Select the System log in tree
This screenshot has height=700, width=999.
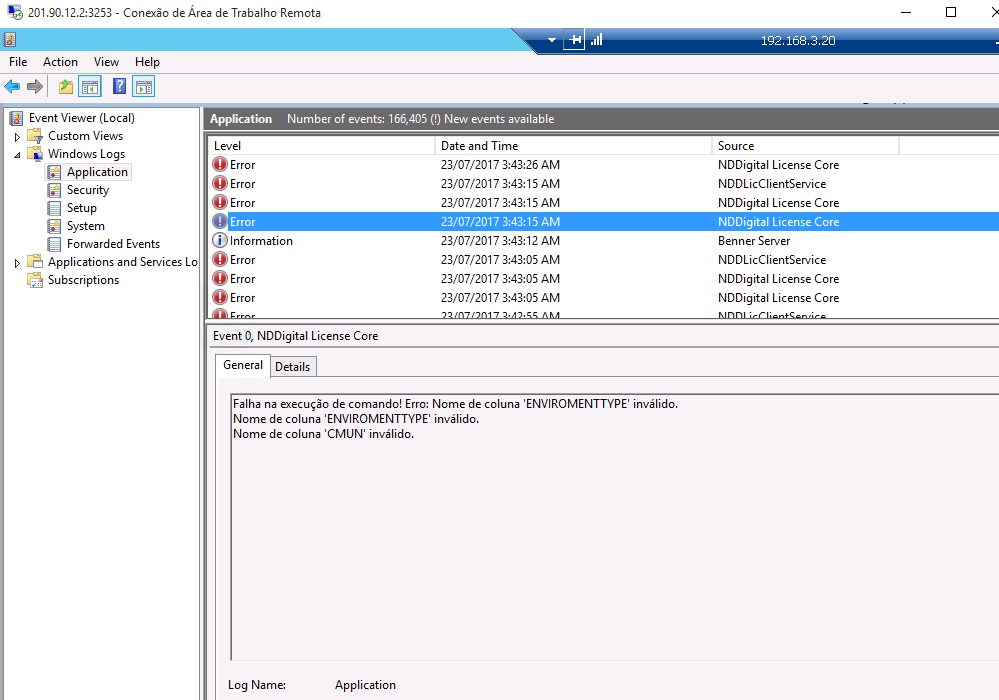pyautogui.click(x=85, y=226)
